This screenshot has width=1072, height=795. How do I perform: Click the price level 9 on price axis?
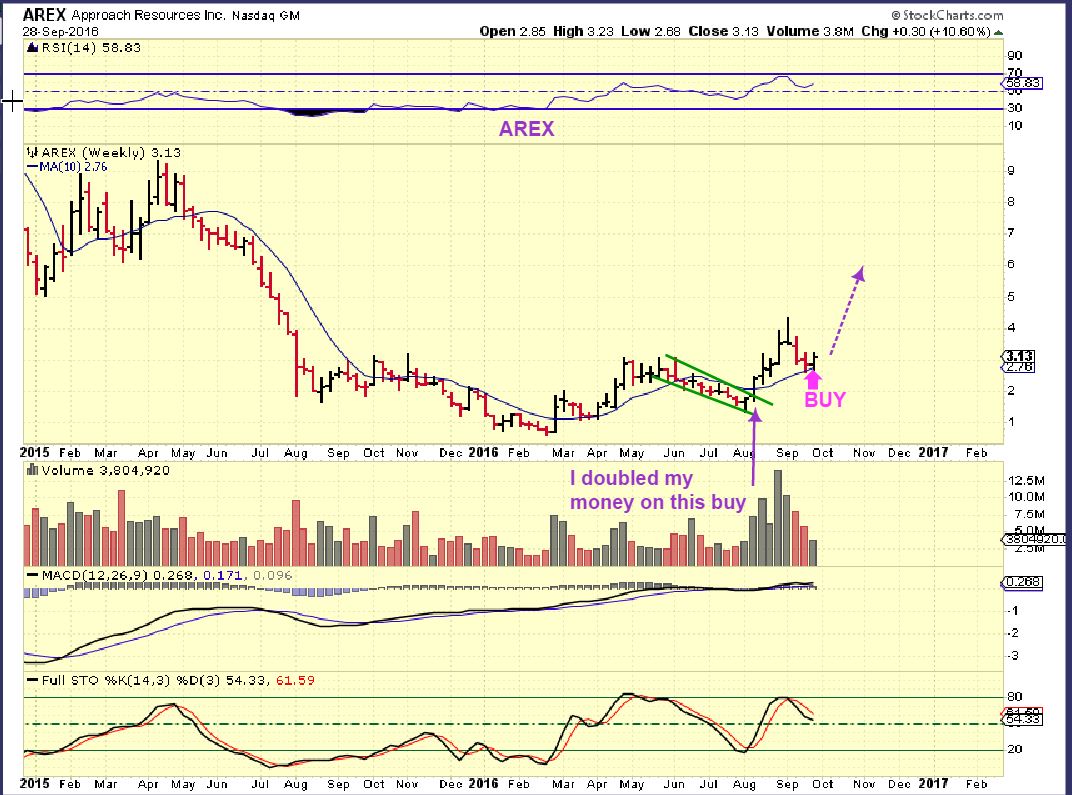pyautogui.click(x=1010, y=170)
